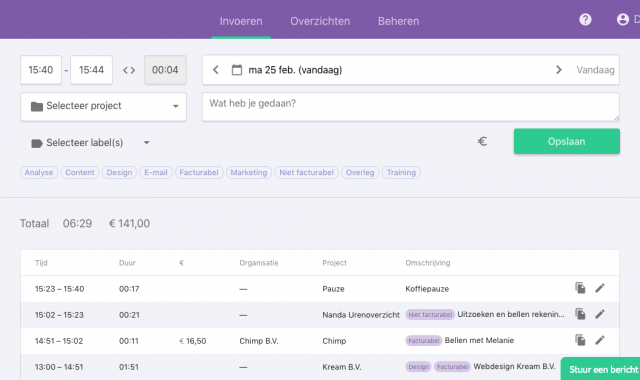Select the Marketing label chip
The height and width of the screenshot is (380, 640).
[249, 172]
